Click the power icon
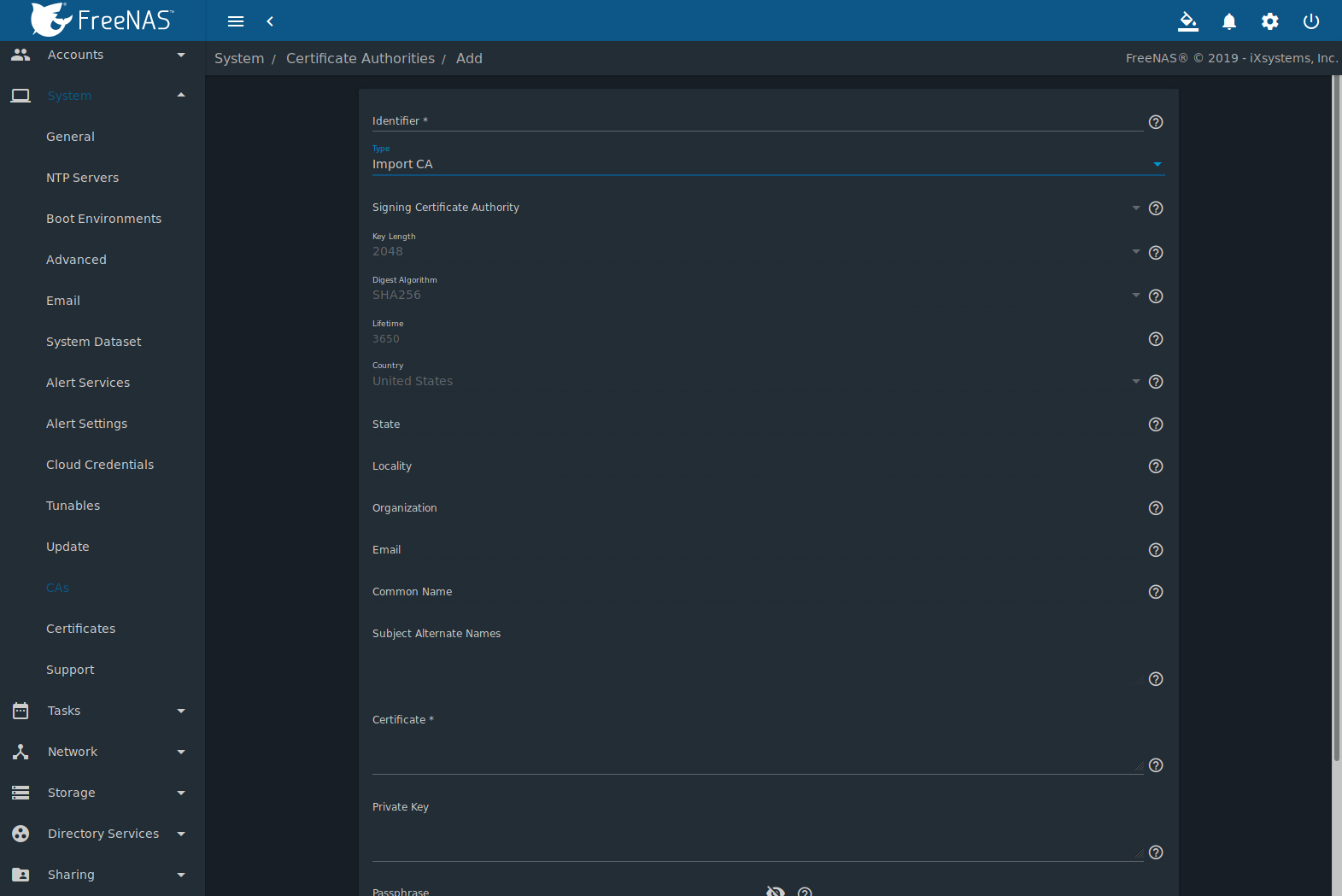1342x896 pixels. pos(1311,21)
